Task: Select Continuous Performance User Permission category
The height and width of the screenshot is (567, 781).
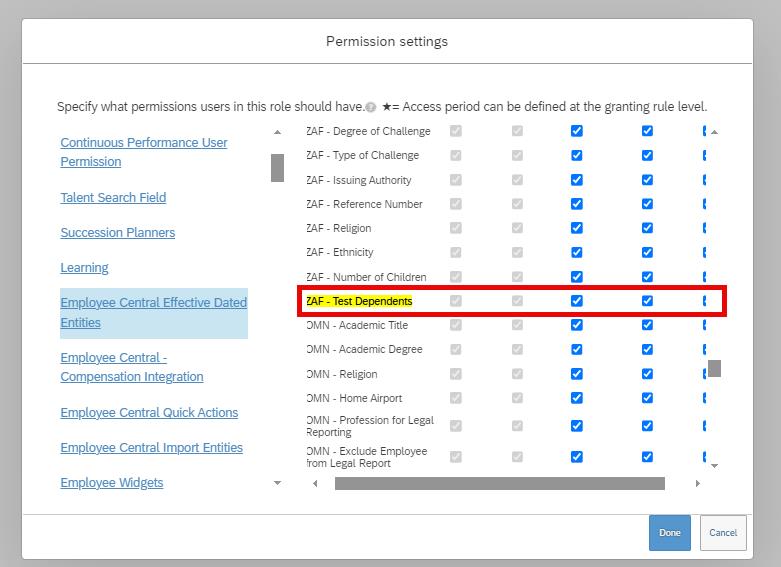Action: 143,152
